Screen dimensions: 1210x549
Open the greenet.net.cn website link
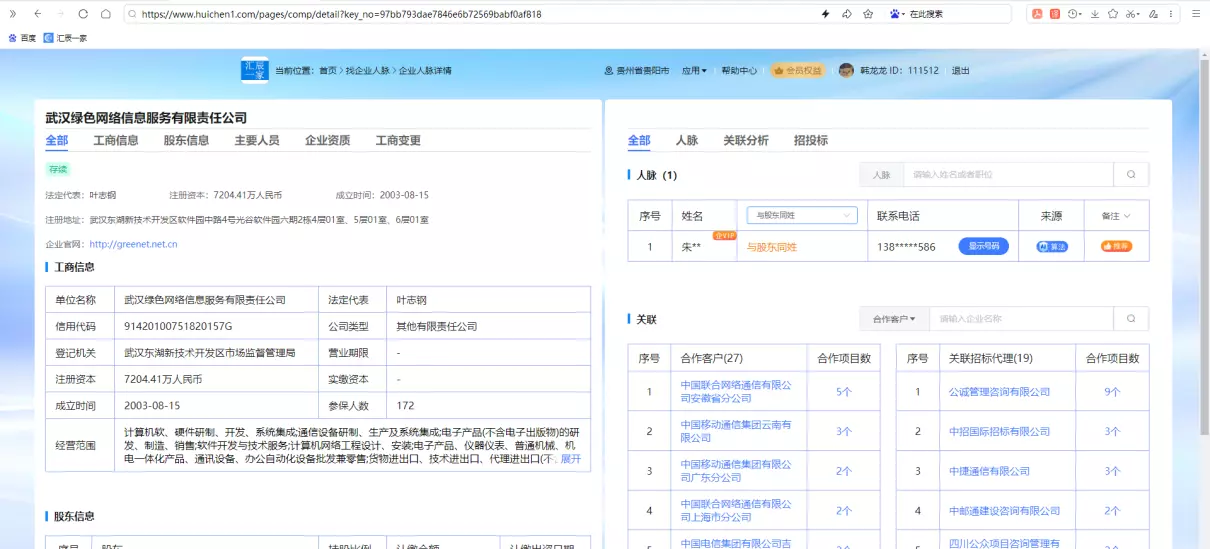point(133,244)
